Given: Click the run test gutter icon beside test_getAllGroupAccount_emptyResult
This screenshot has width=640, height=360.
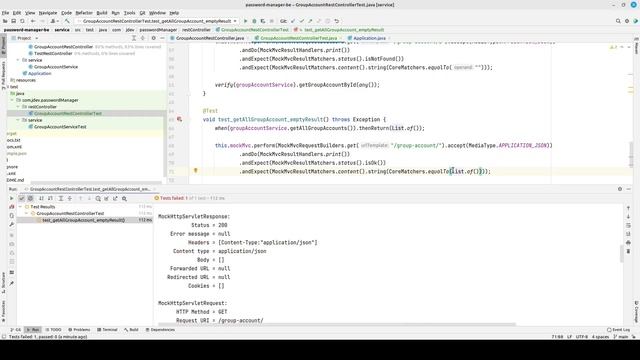Looking at the screenshot, I should coord(179,119).
